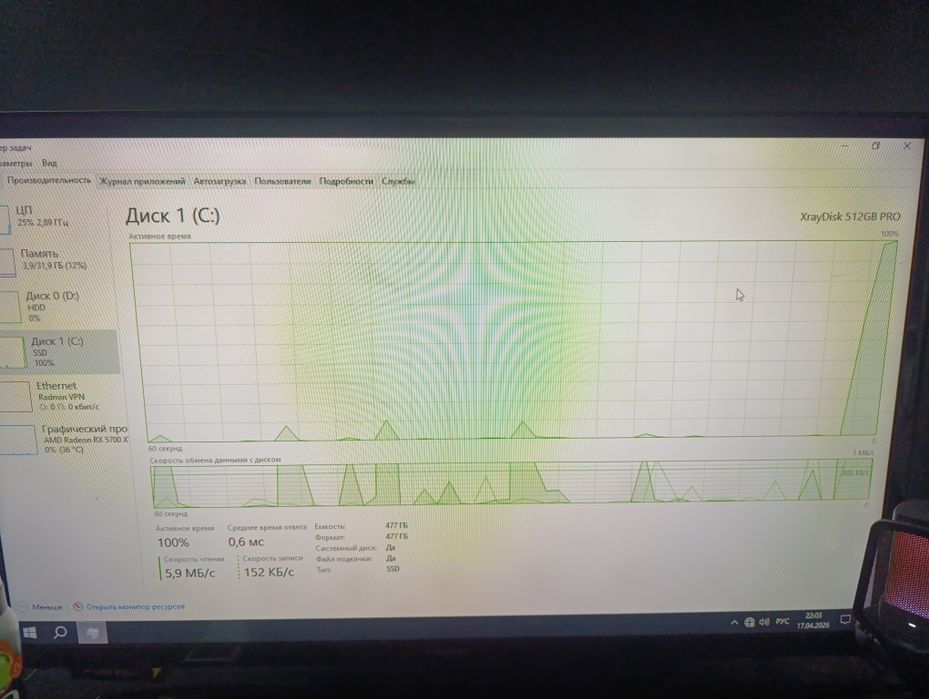Viewport: 929px width, 699px height.
Task: Click the Тип value SSD
Action: point(393,569)
